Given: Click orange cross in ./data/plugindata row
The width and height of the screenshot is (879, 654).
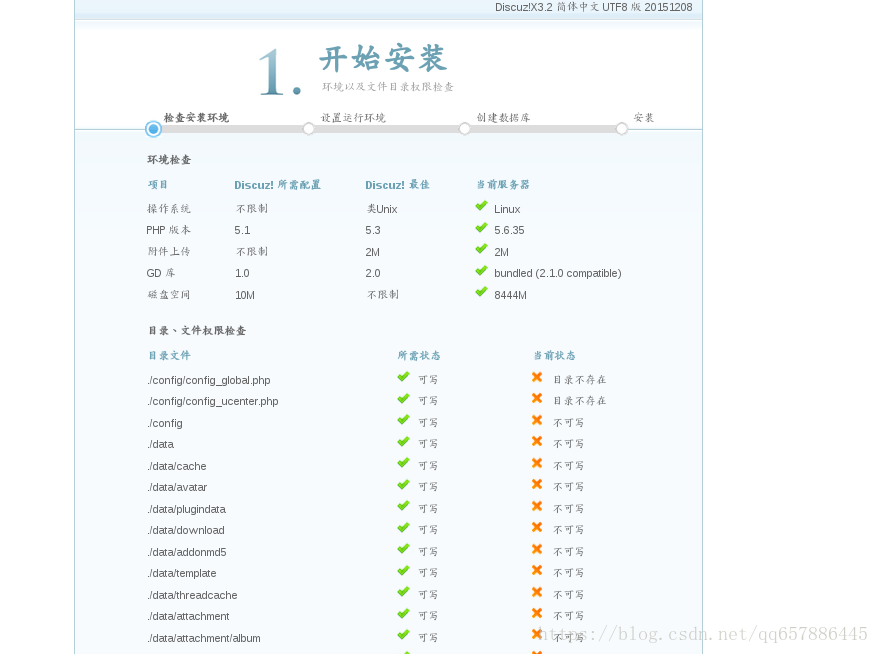Looking at the screenshot, I should [x=537, y=506].
